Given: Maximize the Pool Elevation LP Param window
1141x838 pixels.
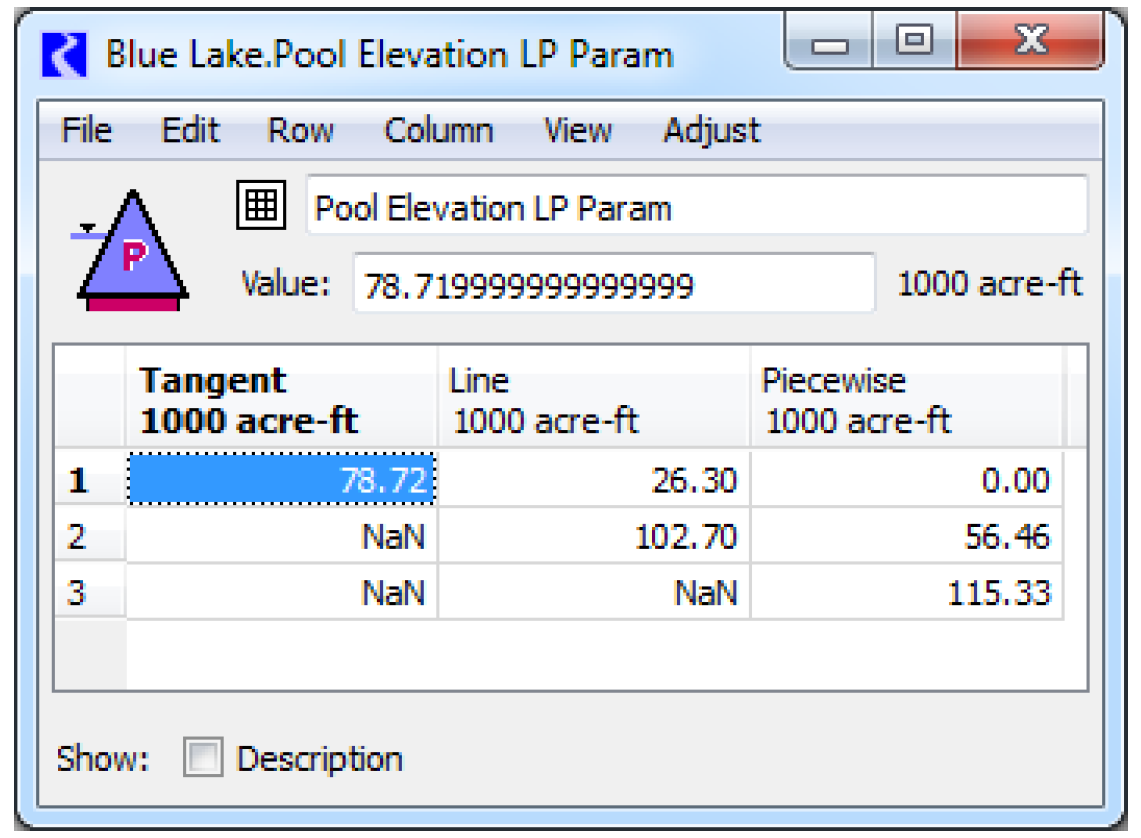Looking at the screenshot, I should (x=914, y=42).
